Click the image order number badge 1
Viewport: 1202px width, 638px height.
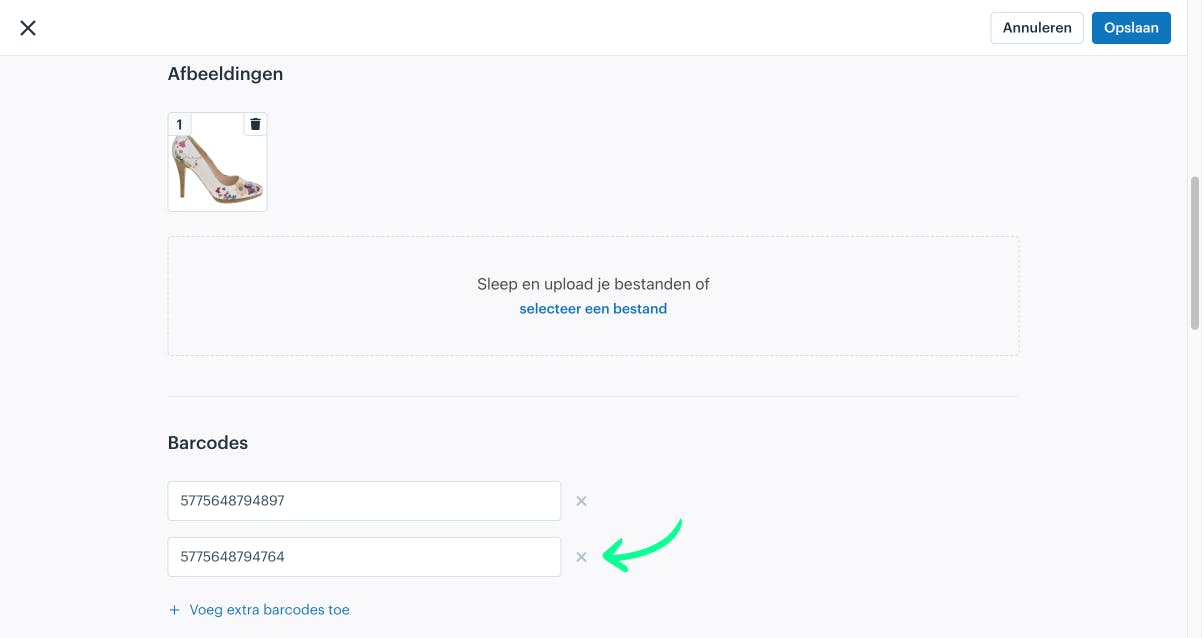179,124
